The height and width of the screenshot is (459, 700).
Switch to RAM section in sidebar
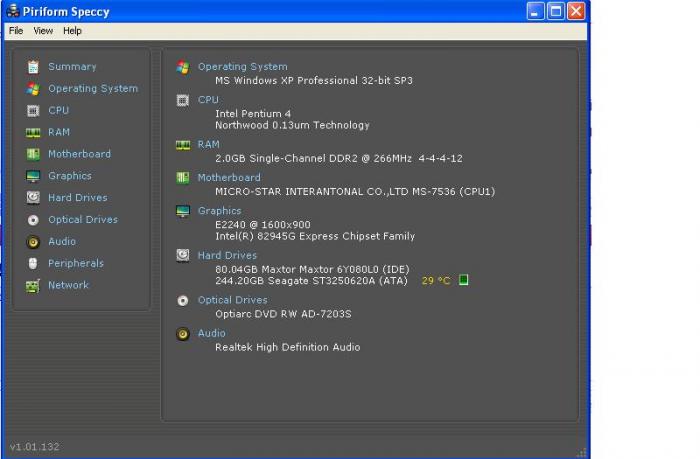(59, 132)
